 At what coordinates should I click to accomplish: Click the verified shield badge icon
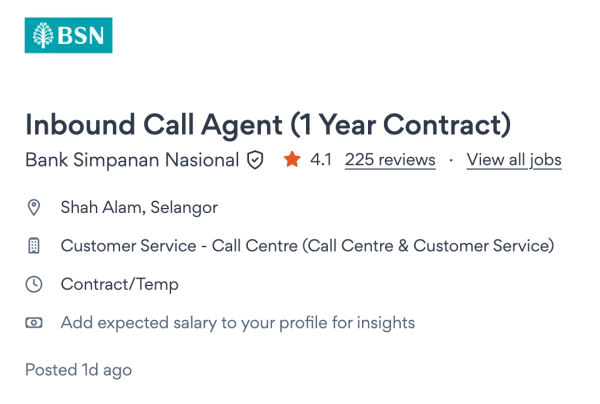pos(255,160)
